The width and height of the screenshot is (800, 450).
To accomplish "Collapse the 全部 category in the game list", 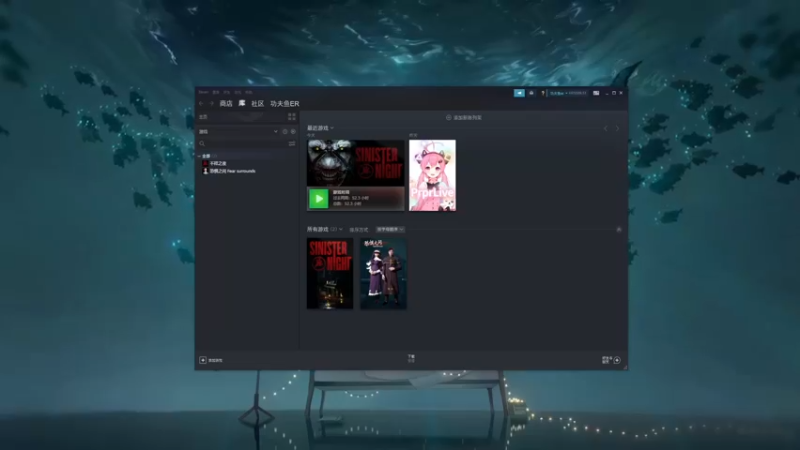I will (199, 156).
